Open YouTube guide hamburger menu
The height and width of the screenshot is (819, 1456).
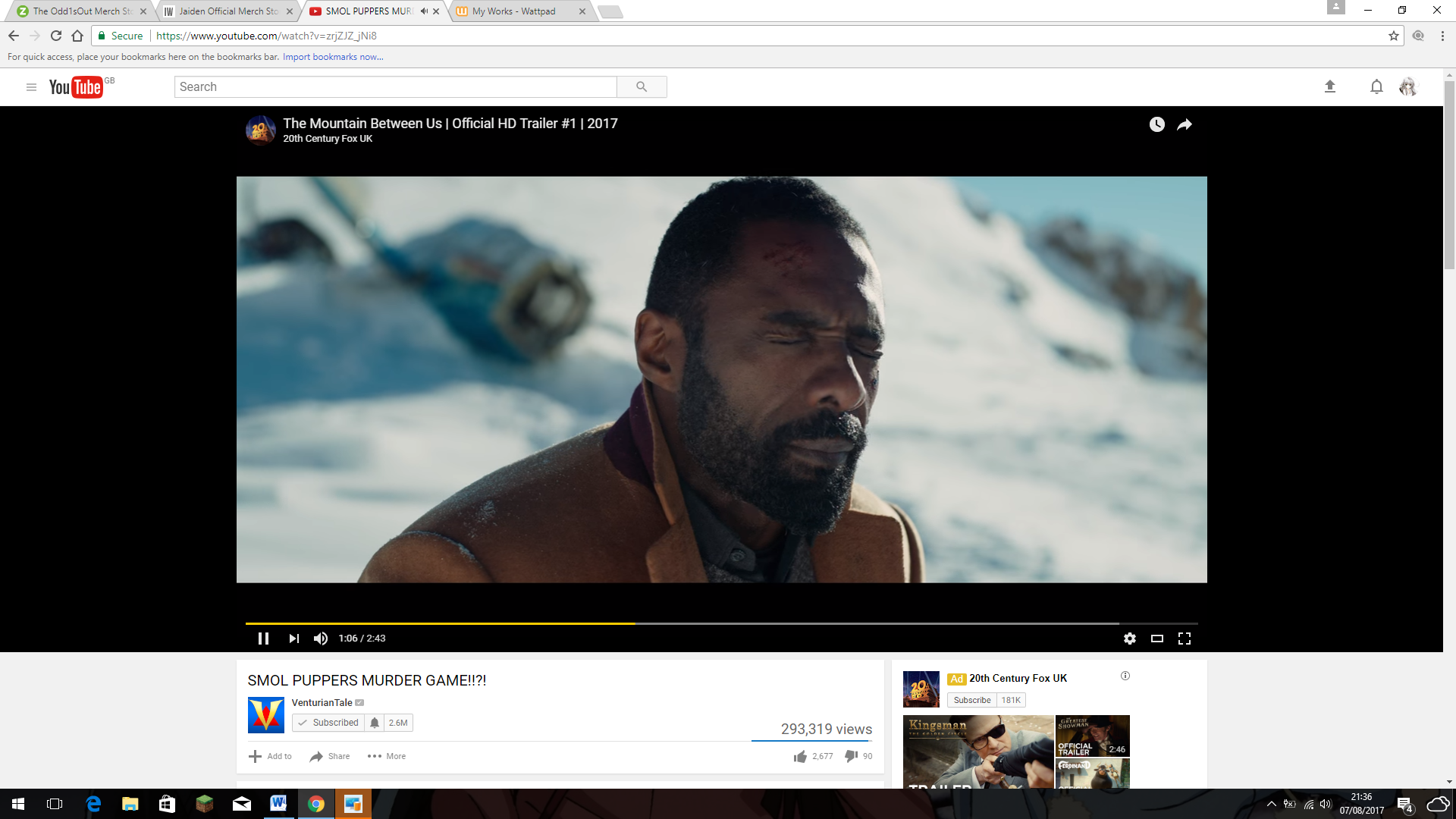pyautogui.click(x=31, y=87)
